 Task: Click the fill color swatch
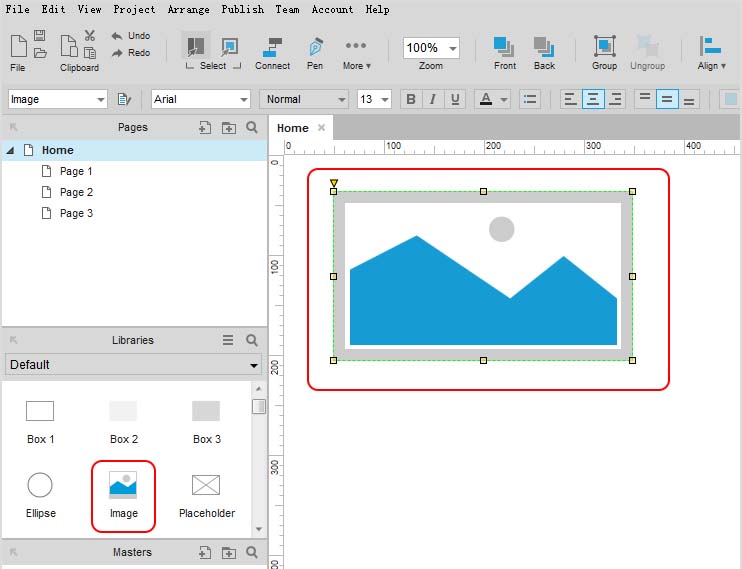730,99
